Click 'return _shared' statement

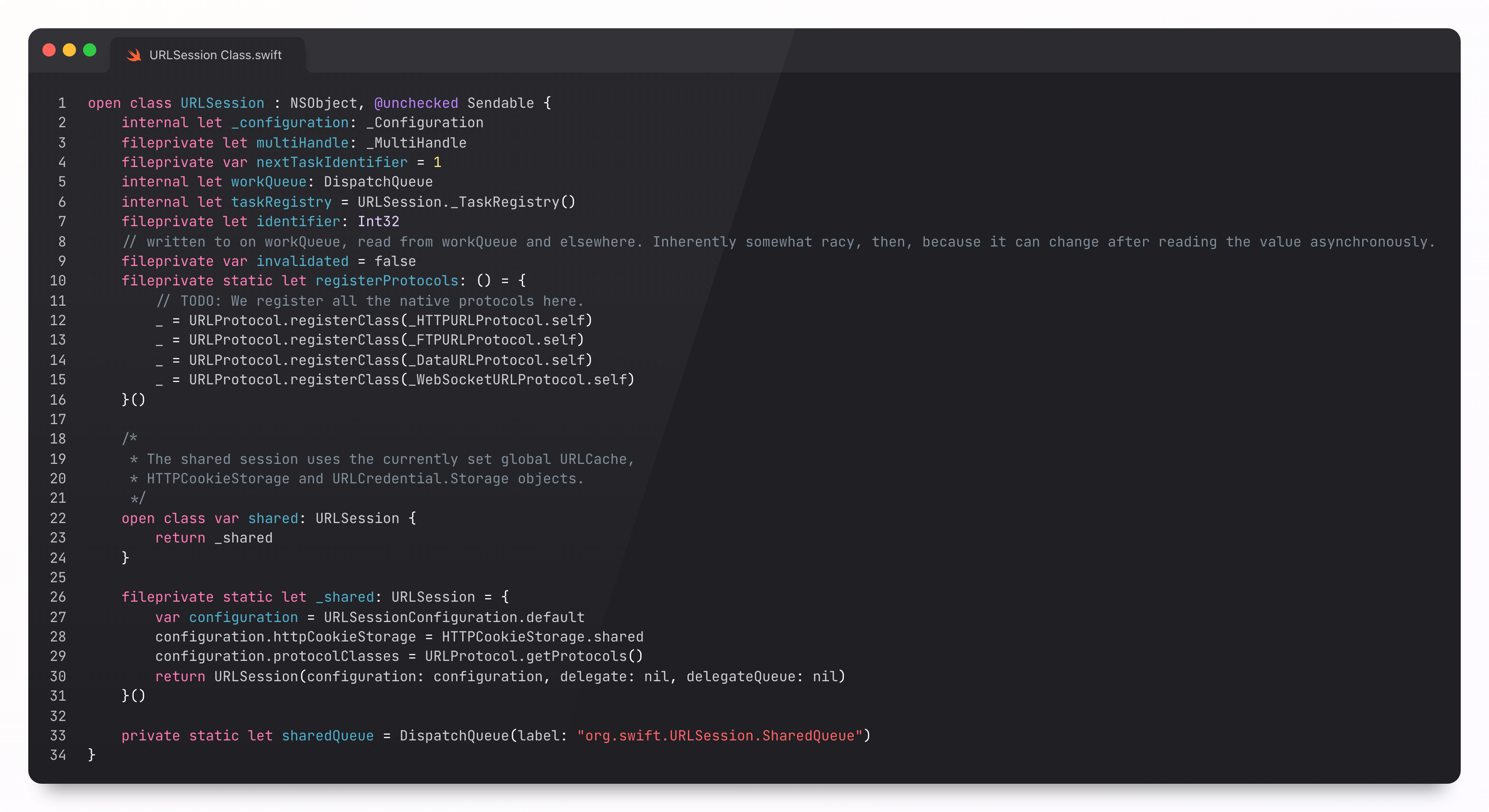click(x=213, y=538)
